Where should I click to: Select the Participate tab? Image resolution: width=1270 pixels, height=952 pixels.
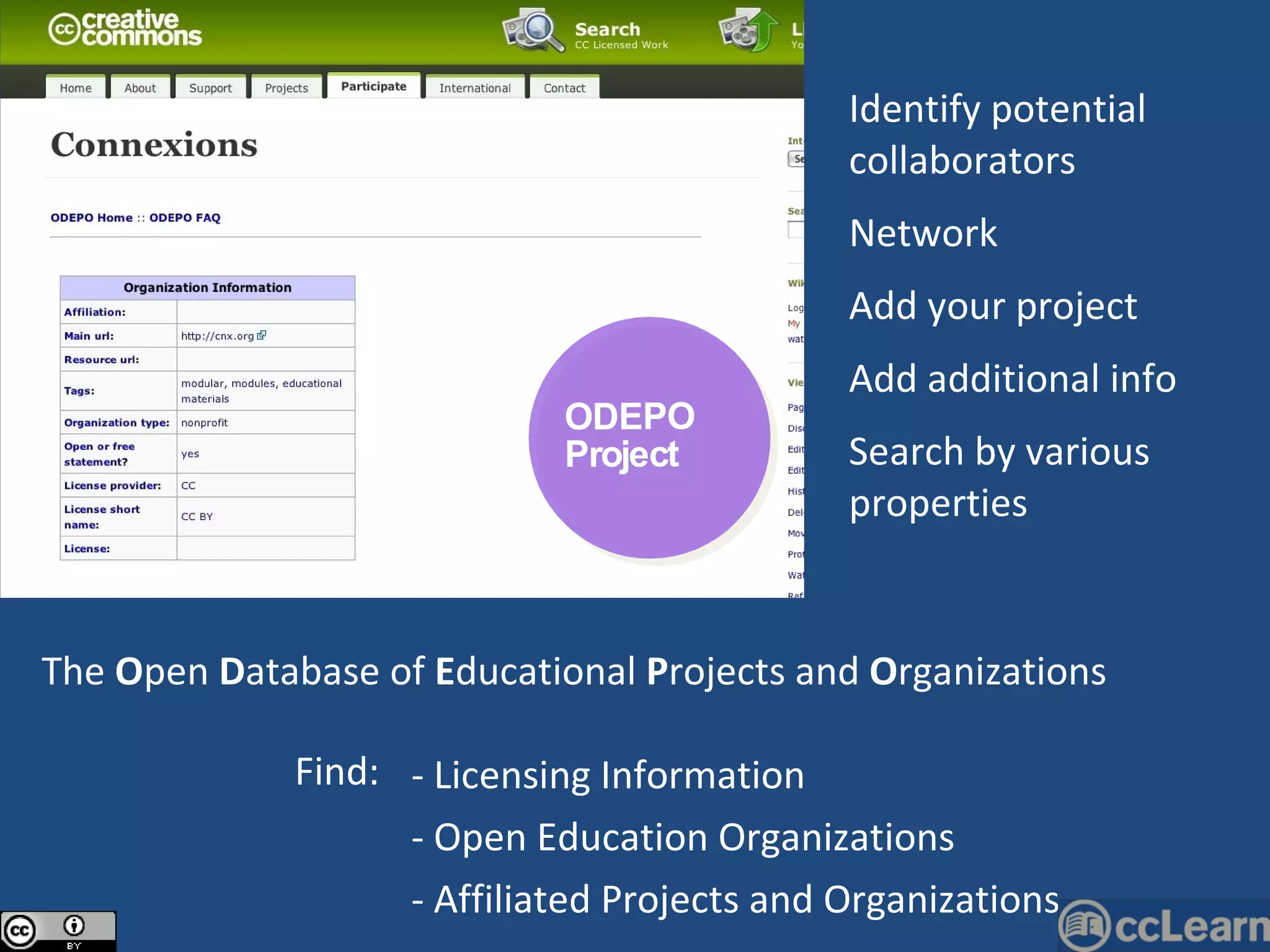coord(374,86)
